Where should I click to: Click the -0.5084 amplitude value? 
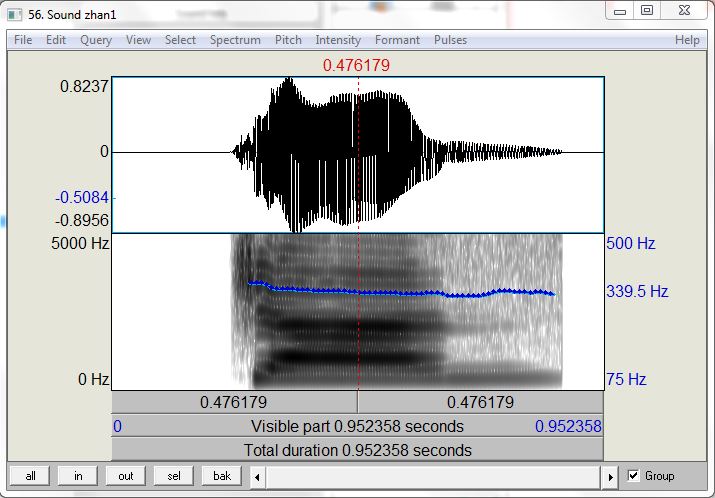(83, 197)
